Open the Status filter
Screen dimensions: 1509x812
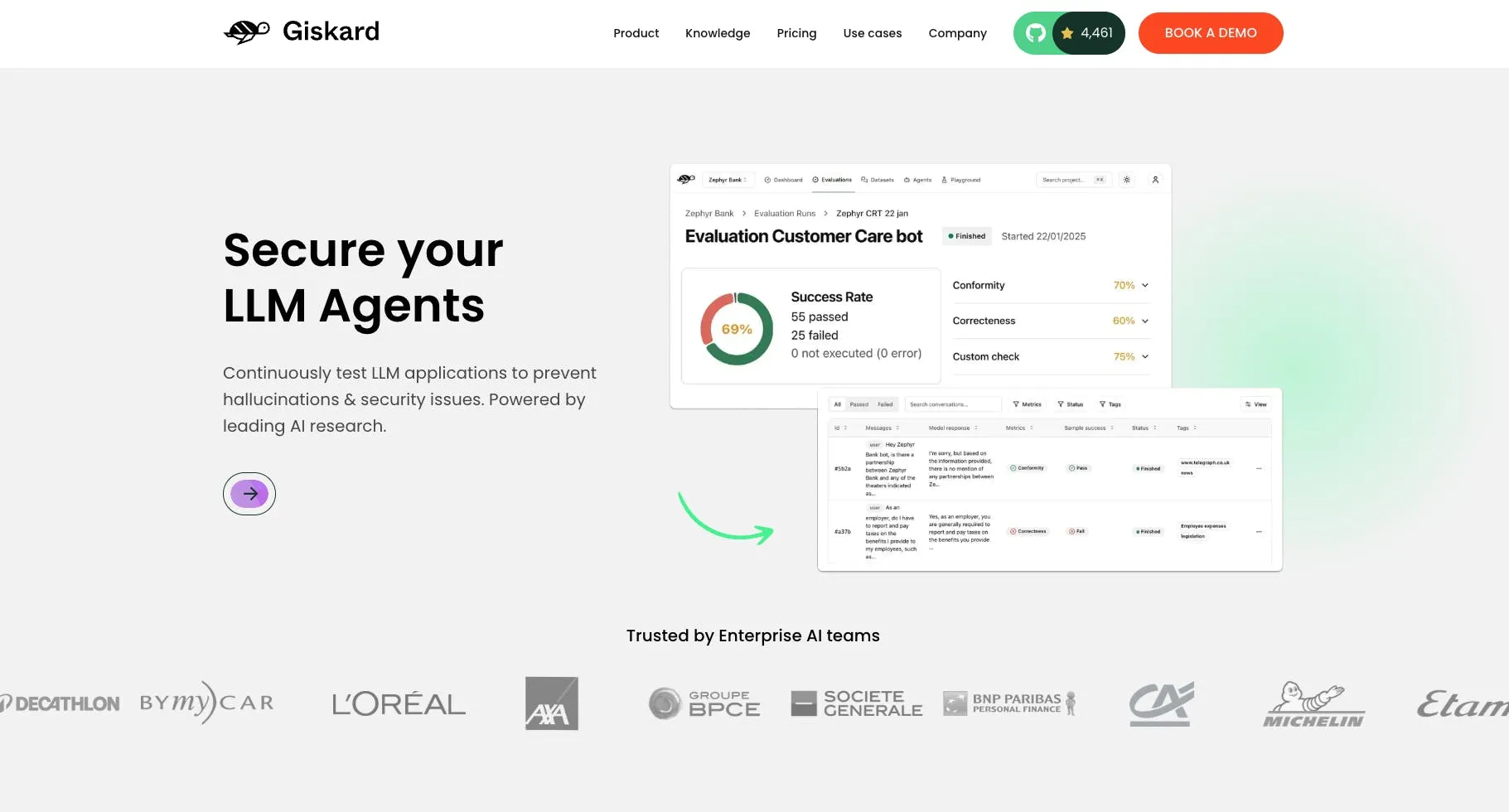1070,404
